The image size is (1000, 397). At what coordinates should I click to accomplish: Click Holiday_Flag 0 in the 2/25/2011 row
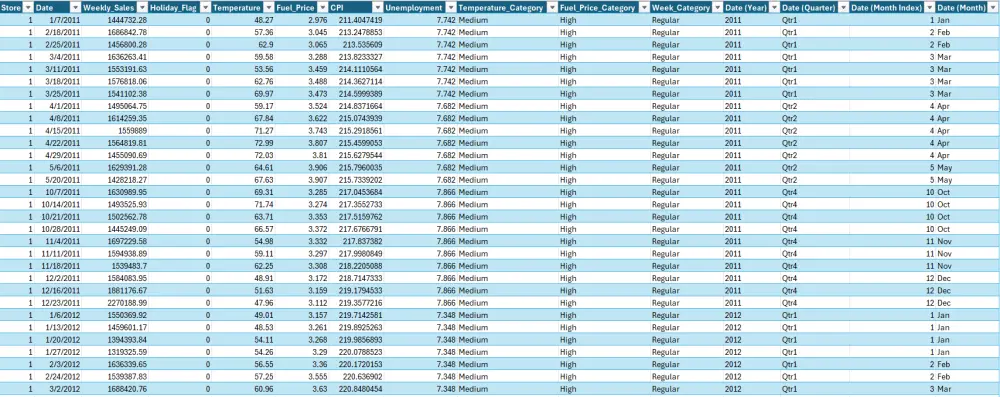[x=207, y=45]
